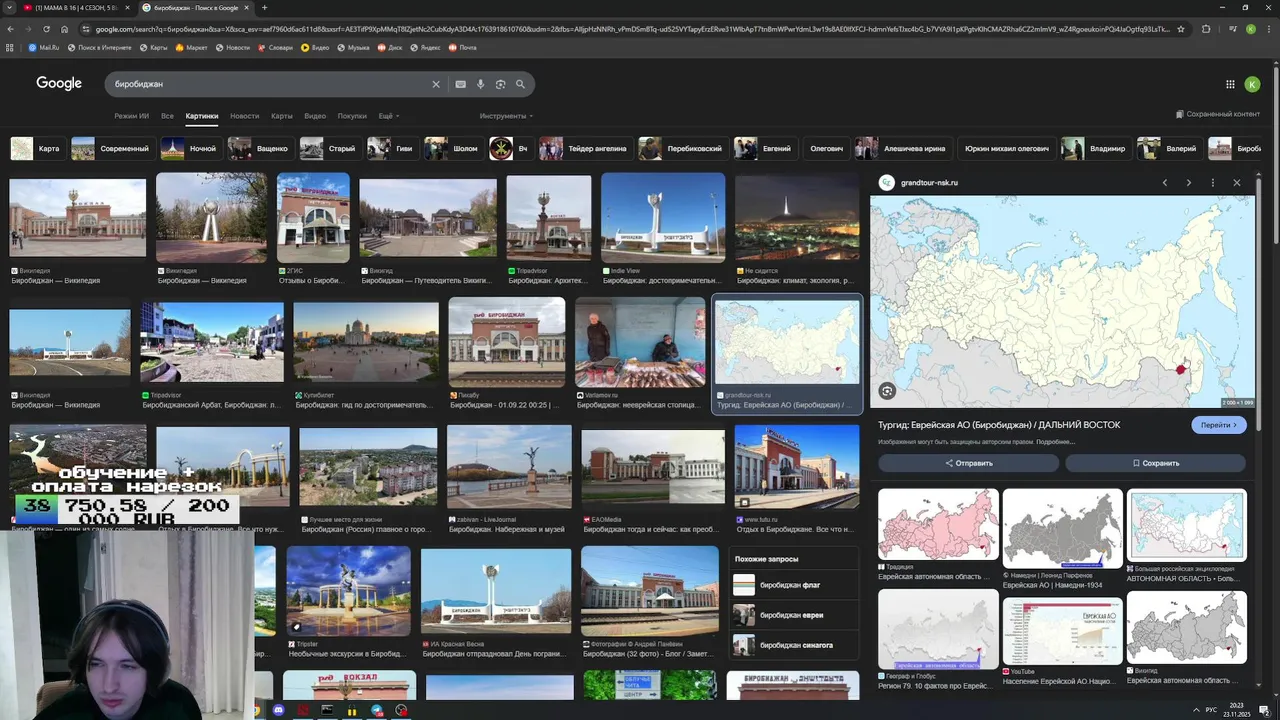Viewport: 1280px width, 720px height.
Task: Click related query биробиджан евреи
Action: [792, 615]
